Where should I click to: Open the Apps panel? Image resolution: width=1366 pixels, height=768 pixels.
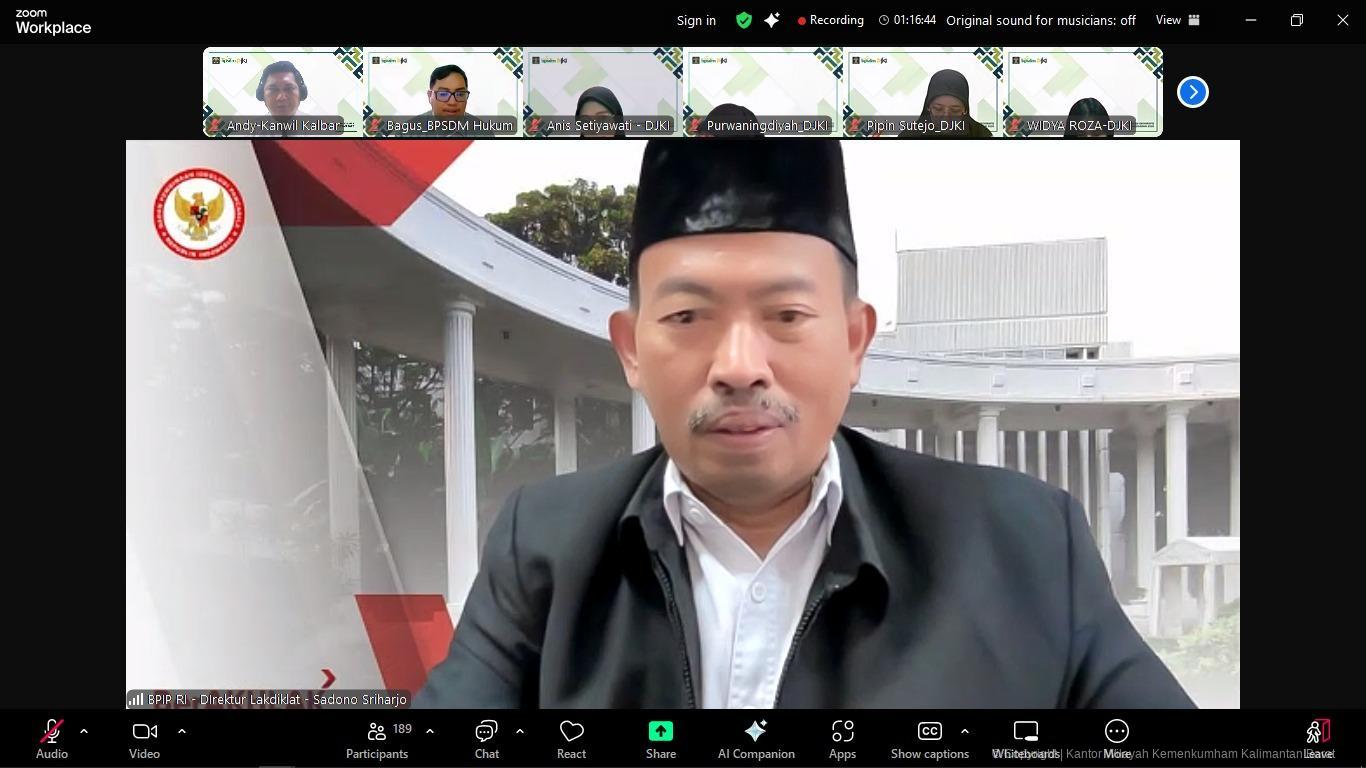pos(842,739)
